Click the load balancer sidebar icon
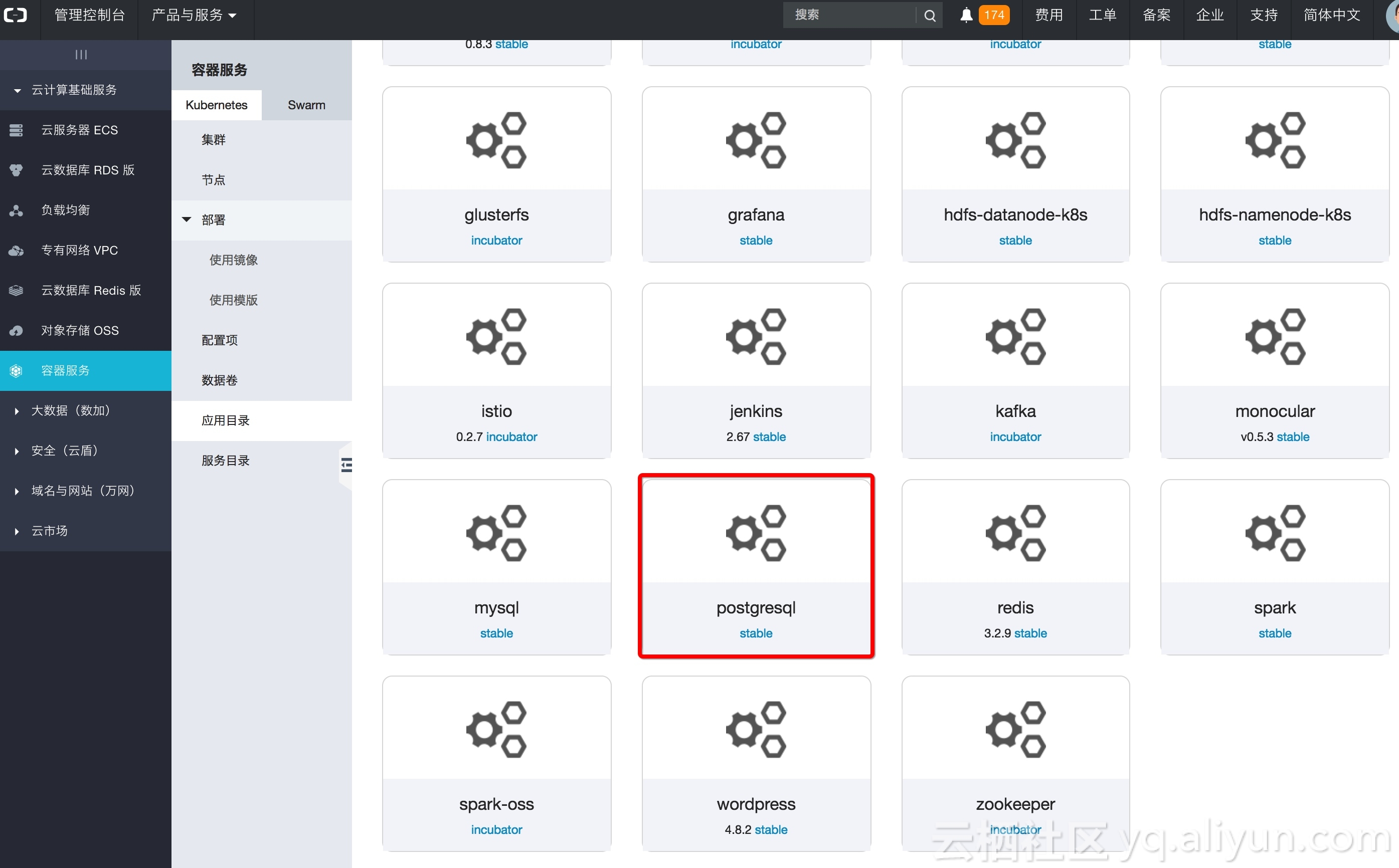Image resolution: width=1399 pixels, height=868 pixels. (16, 210)
